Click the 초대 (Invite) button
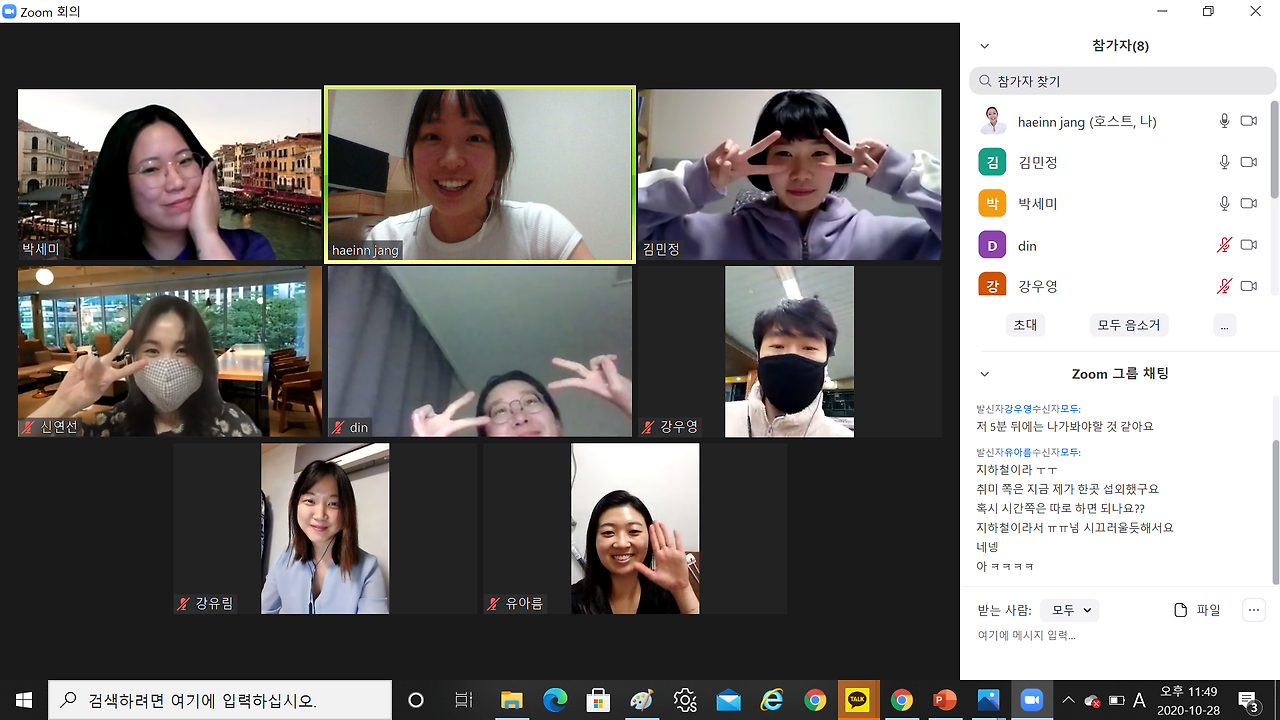 pos(1025,324)
